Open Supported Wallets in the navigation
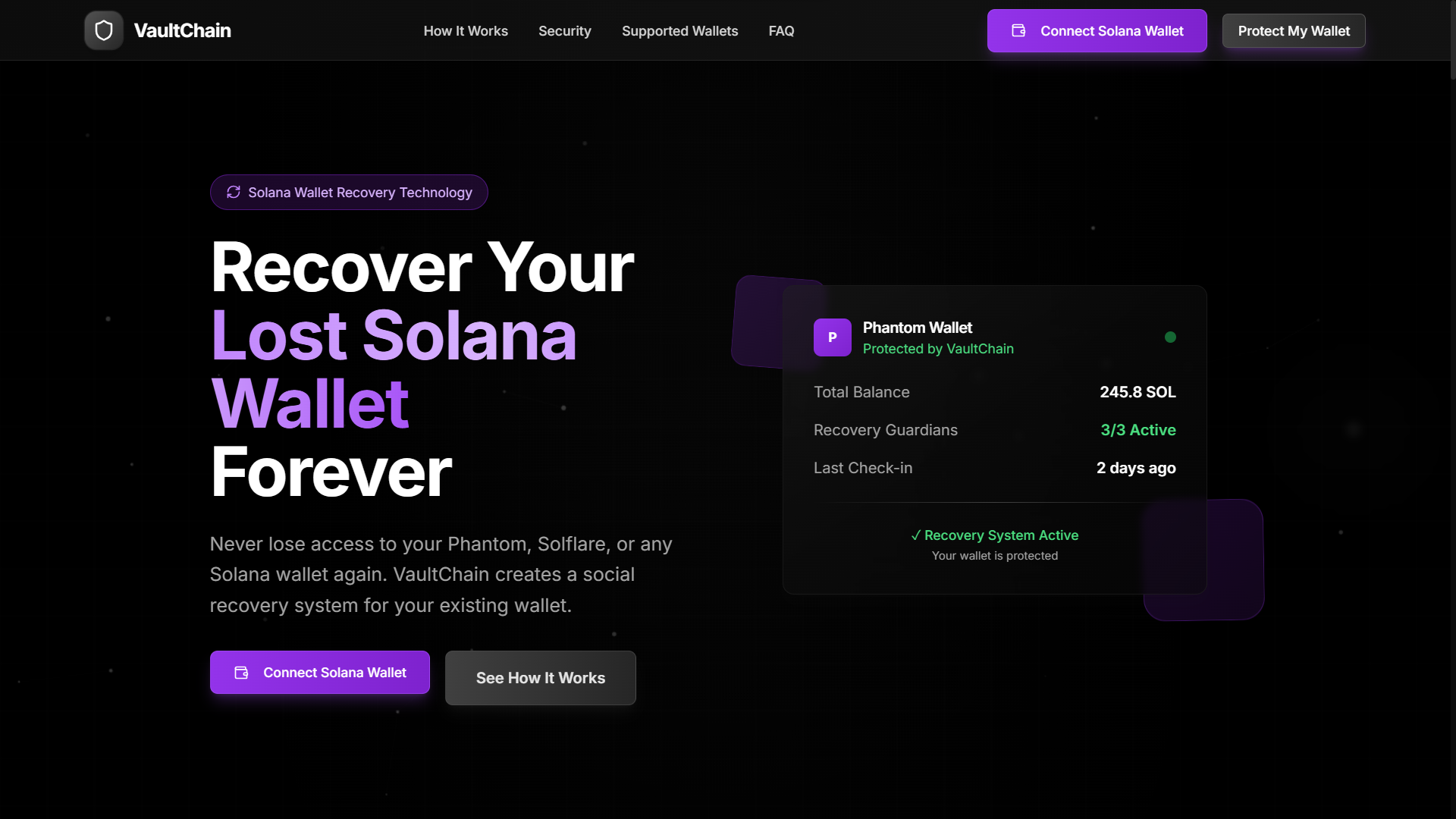This screenshot has width=1456, height=819. click(679, 31)
